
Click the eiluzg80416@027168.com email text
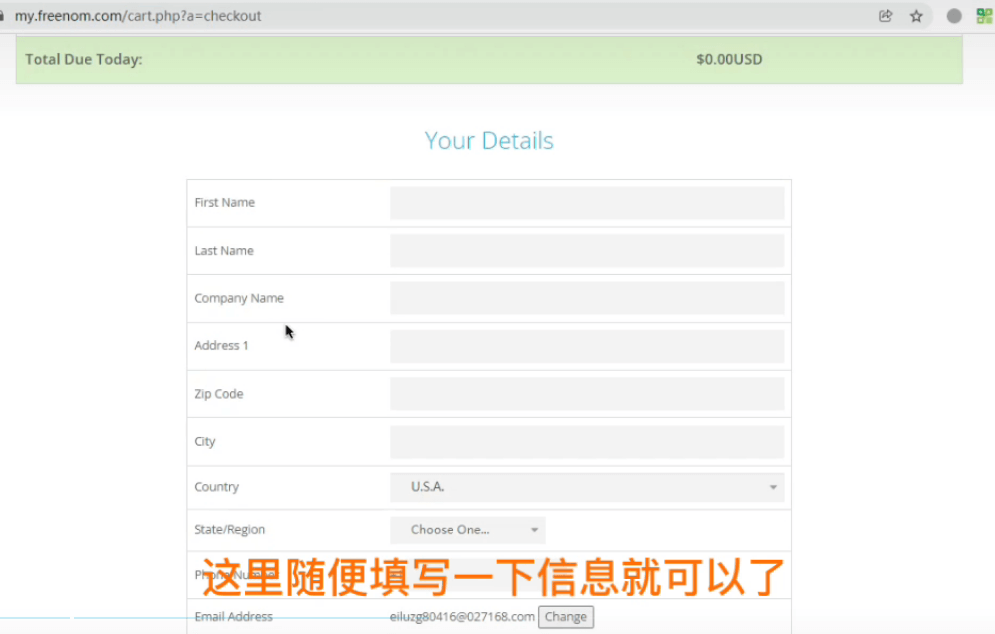tap(462, 617)
